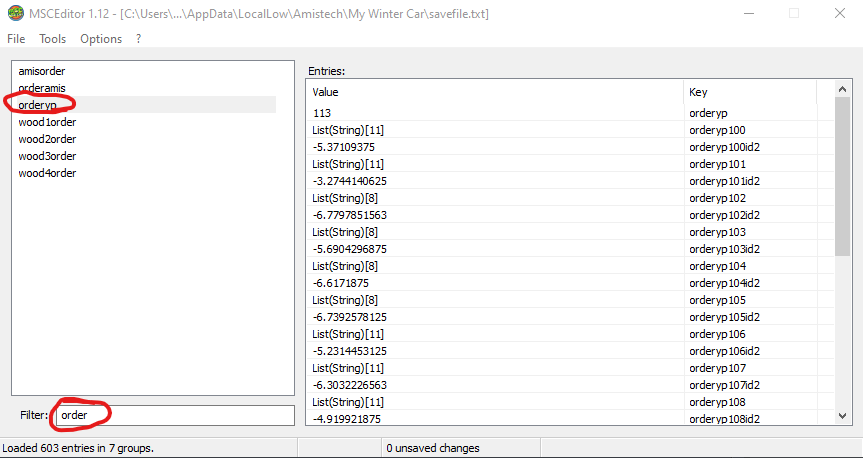Image resolution: width=863 pixels, height=458 pixels.
Task: Select the wood4order group
Action: (47, 173)
